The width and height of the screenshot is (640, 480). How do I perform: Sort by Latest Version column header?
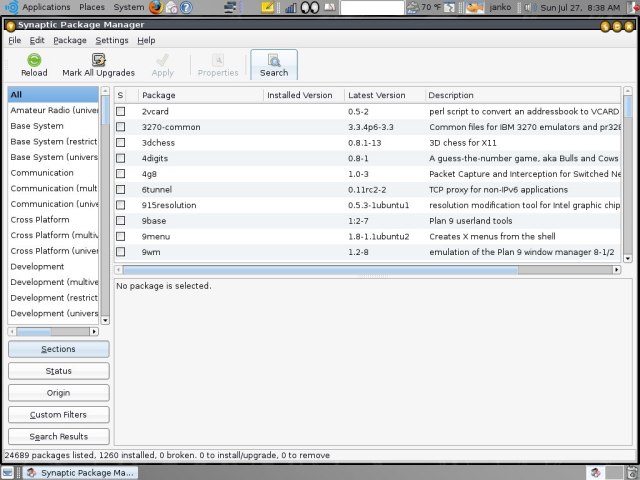[384, 95]
